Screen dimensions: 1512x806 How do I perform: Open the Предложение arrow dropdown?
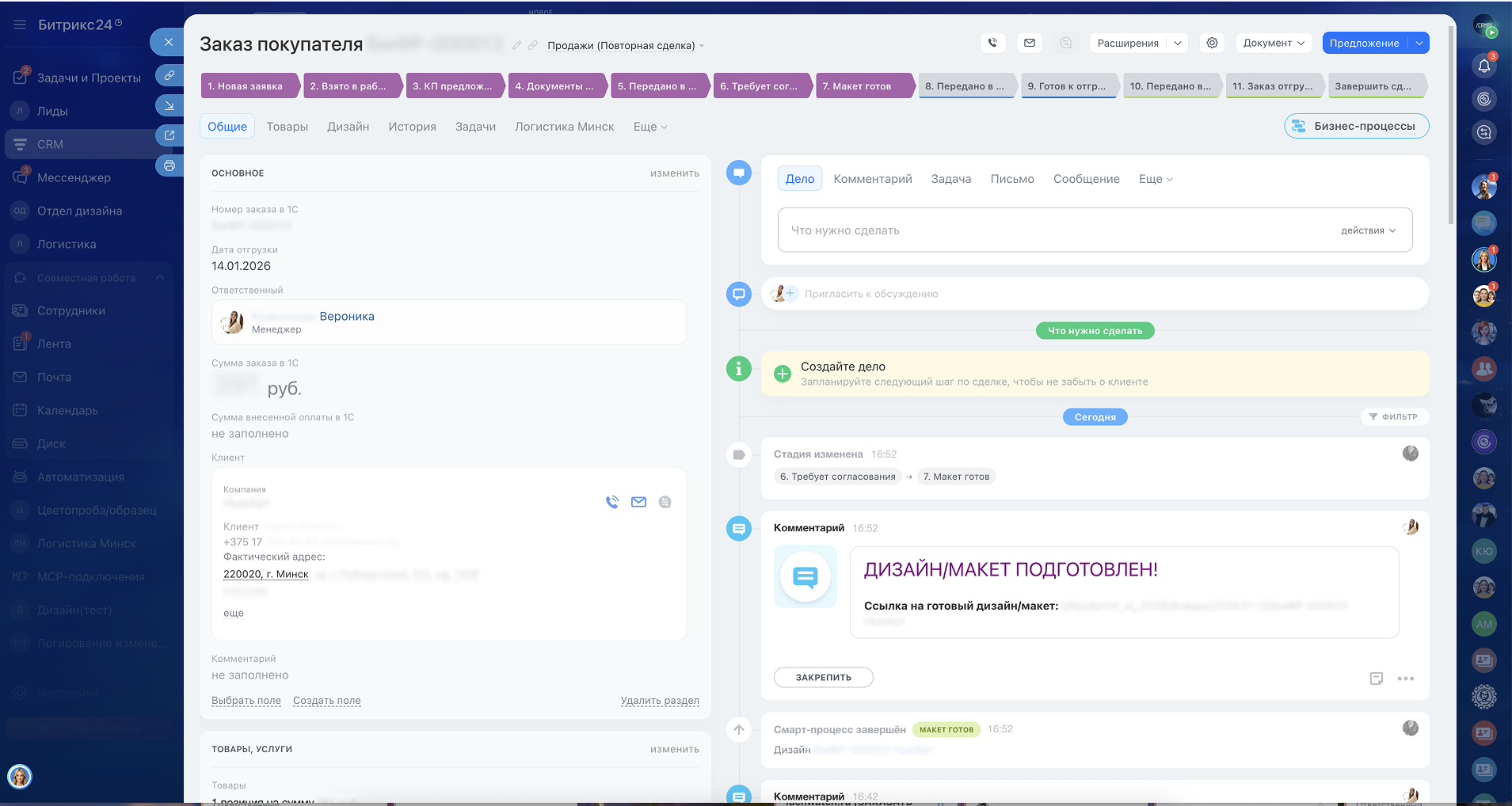[x=1419, y=43]
